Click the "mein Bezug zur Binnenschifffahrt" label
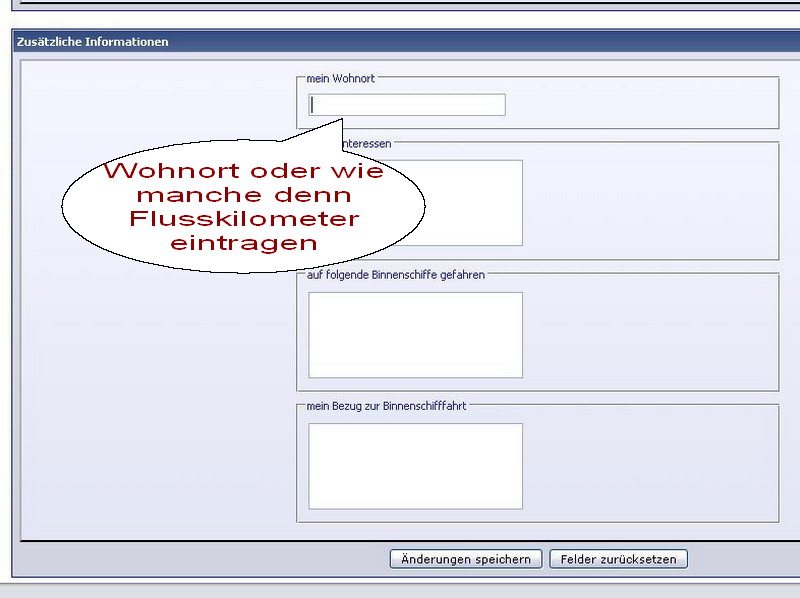The image size is (800, 598). [x=386, y=406]
